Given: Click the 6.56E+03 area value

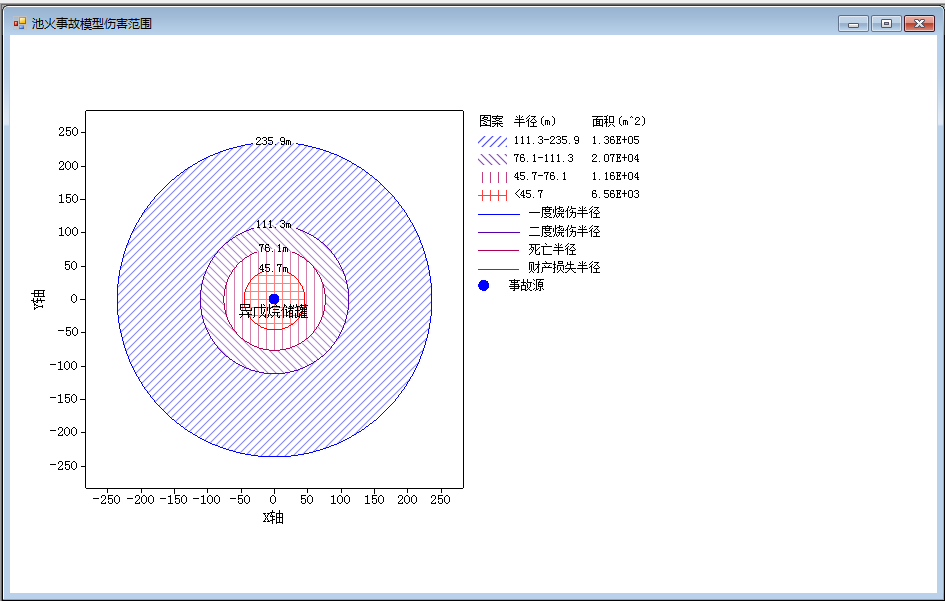Looking at the screenshot, I should 615,194.
